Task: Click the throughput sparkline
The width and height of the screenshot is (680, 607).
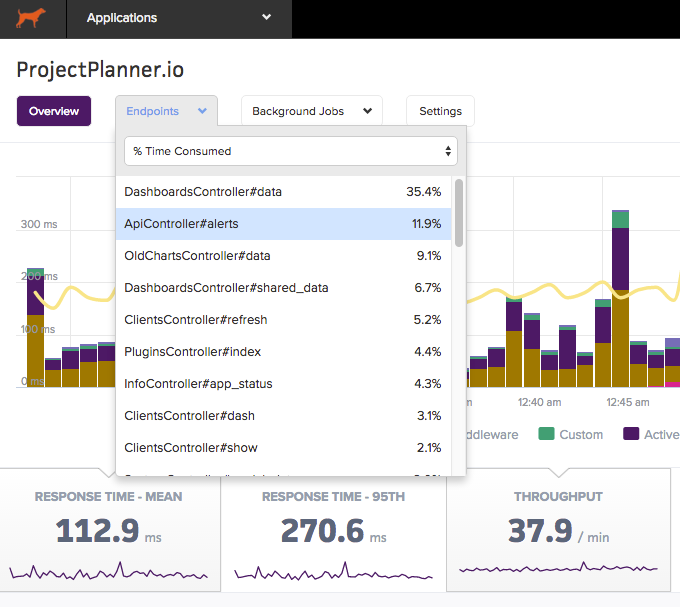Action: 559,567
